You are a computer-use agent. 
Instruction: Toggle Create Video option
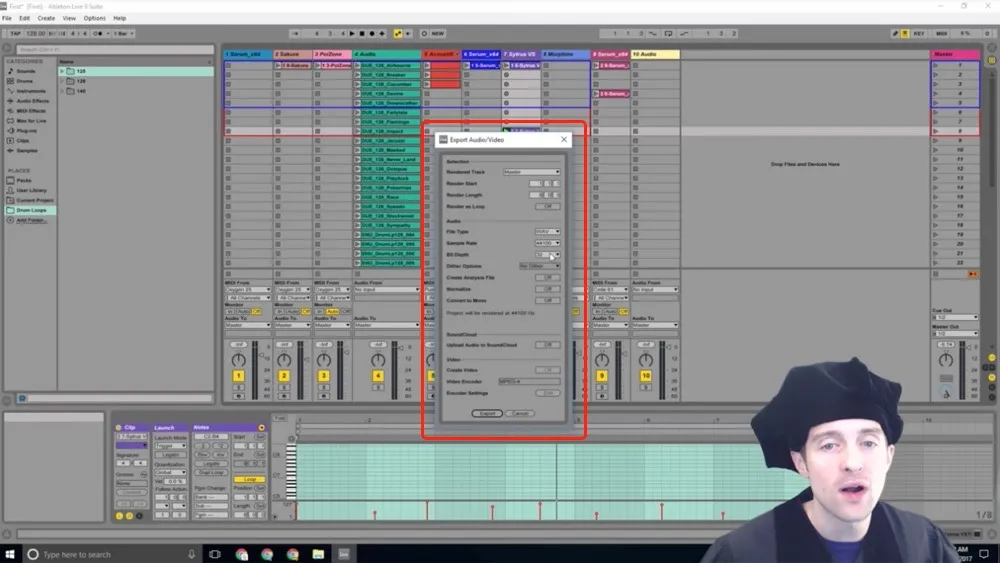[x=547, y=370]
